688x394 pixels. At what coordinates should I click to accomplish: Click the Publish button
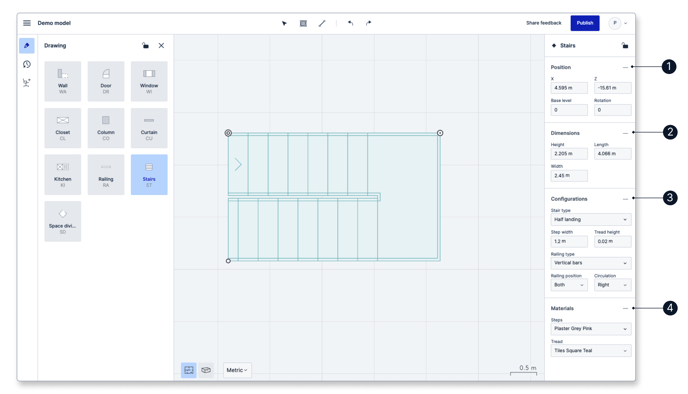coord(585,23)
